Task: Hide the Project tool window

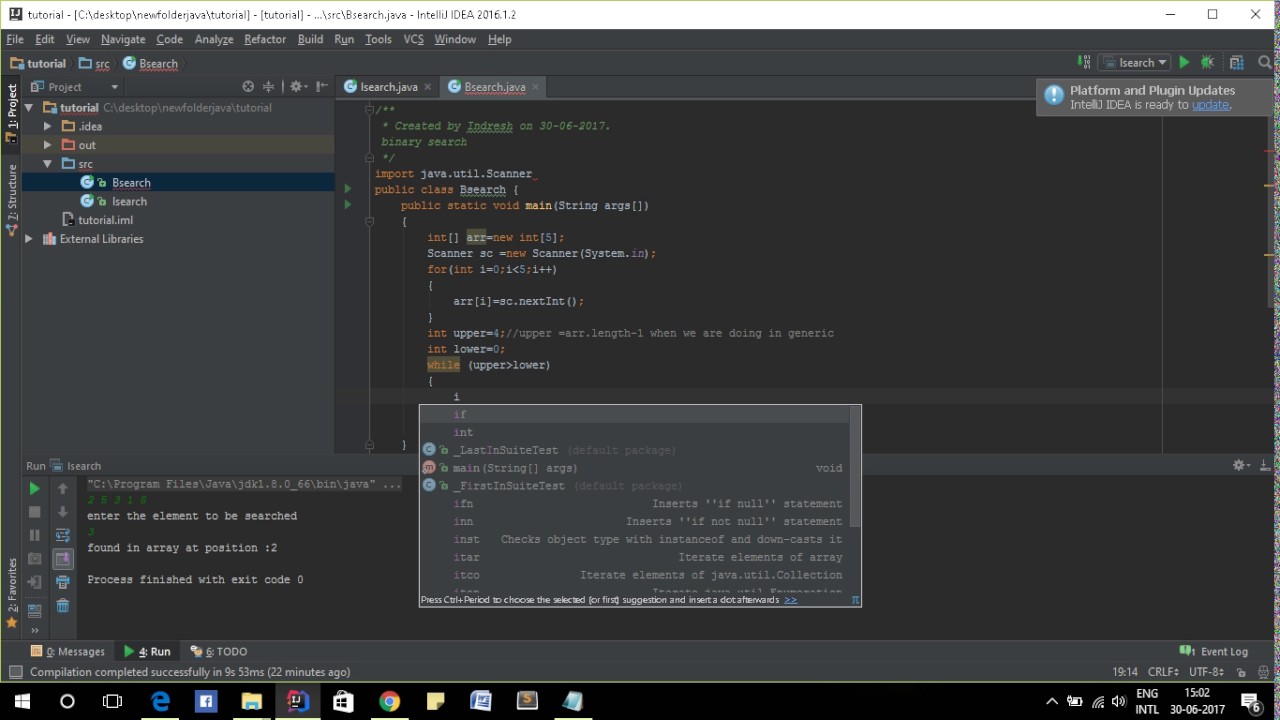Action: [x=322, y=87]
